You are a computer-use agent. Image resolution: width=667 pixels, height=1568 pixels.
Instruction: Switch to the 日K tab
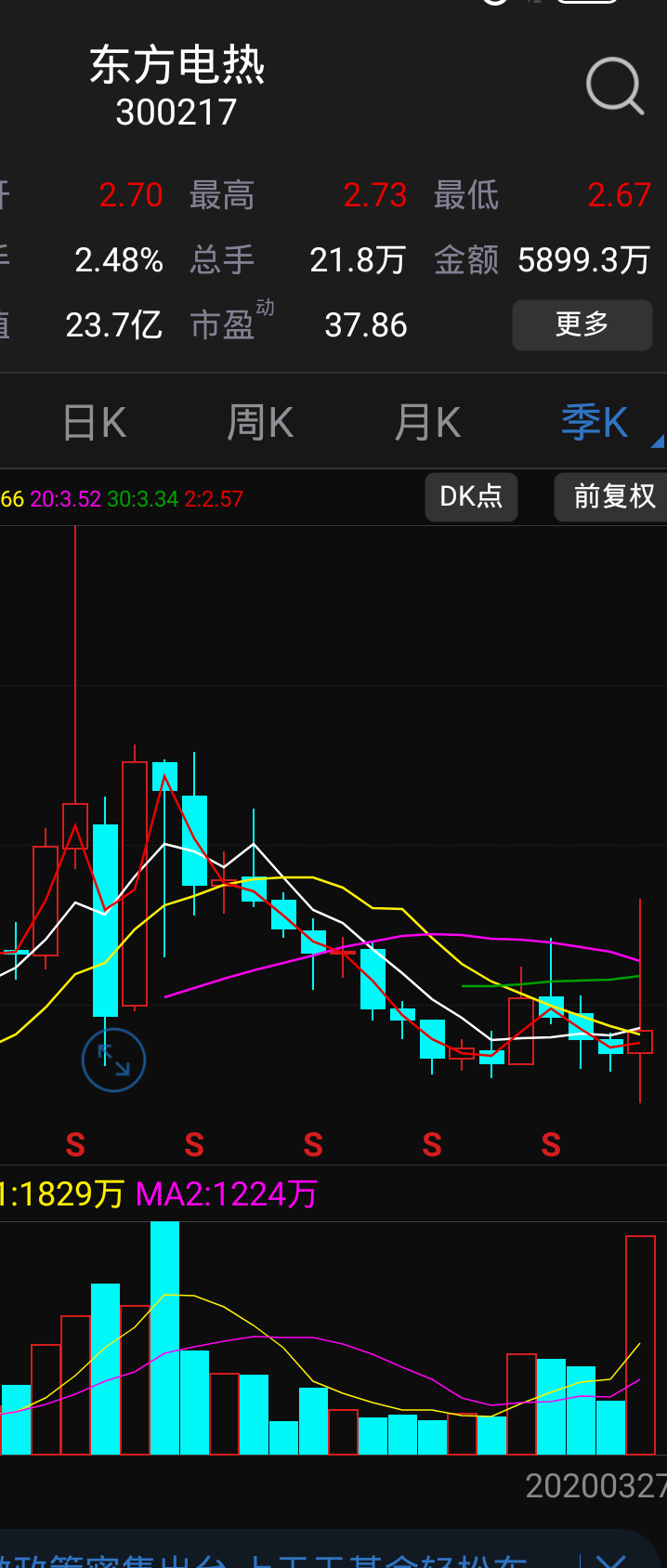click(x=94, y=423)
